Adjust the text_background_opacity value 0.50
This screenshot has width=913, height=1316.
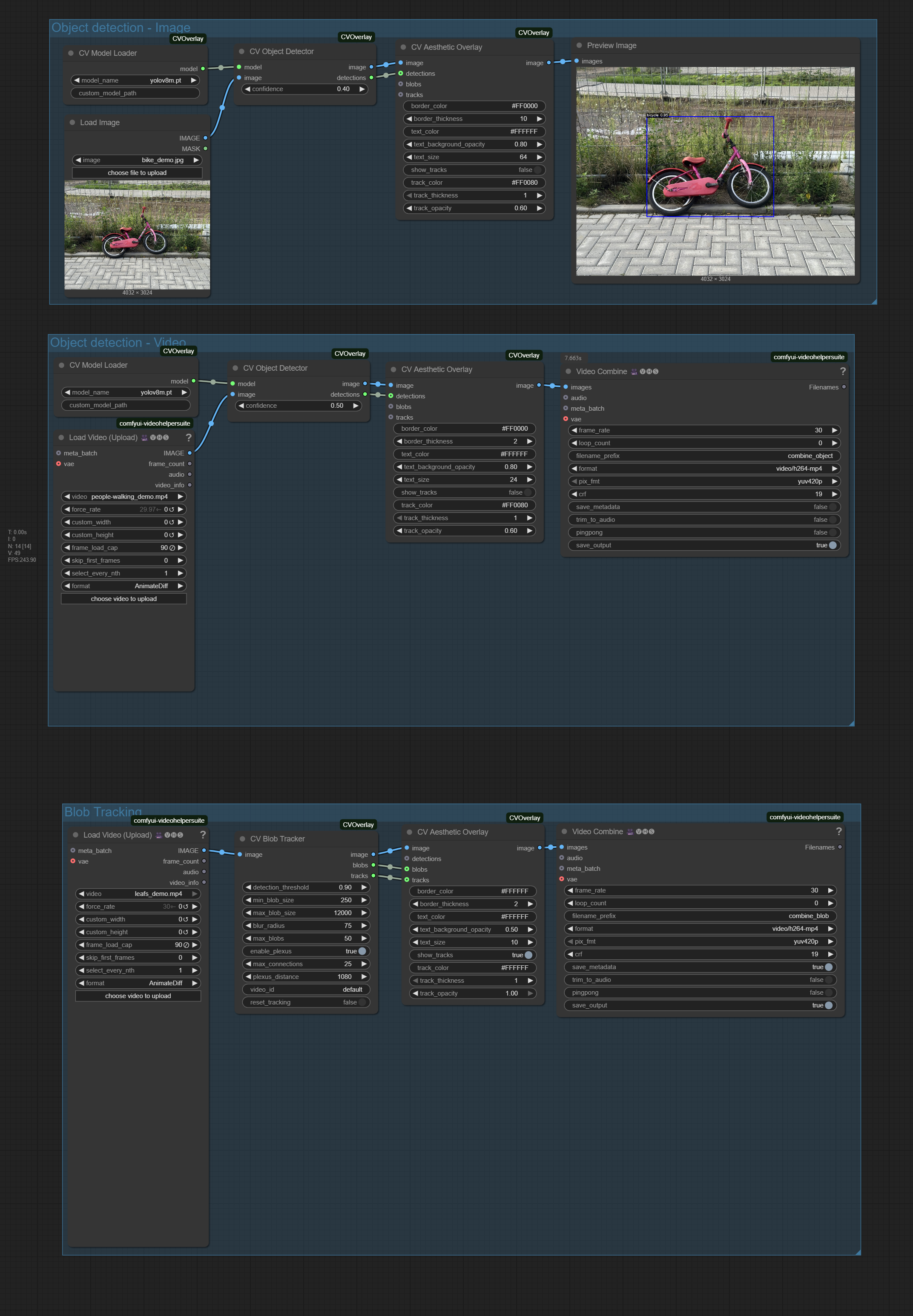point(473,930)
